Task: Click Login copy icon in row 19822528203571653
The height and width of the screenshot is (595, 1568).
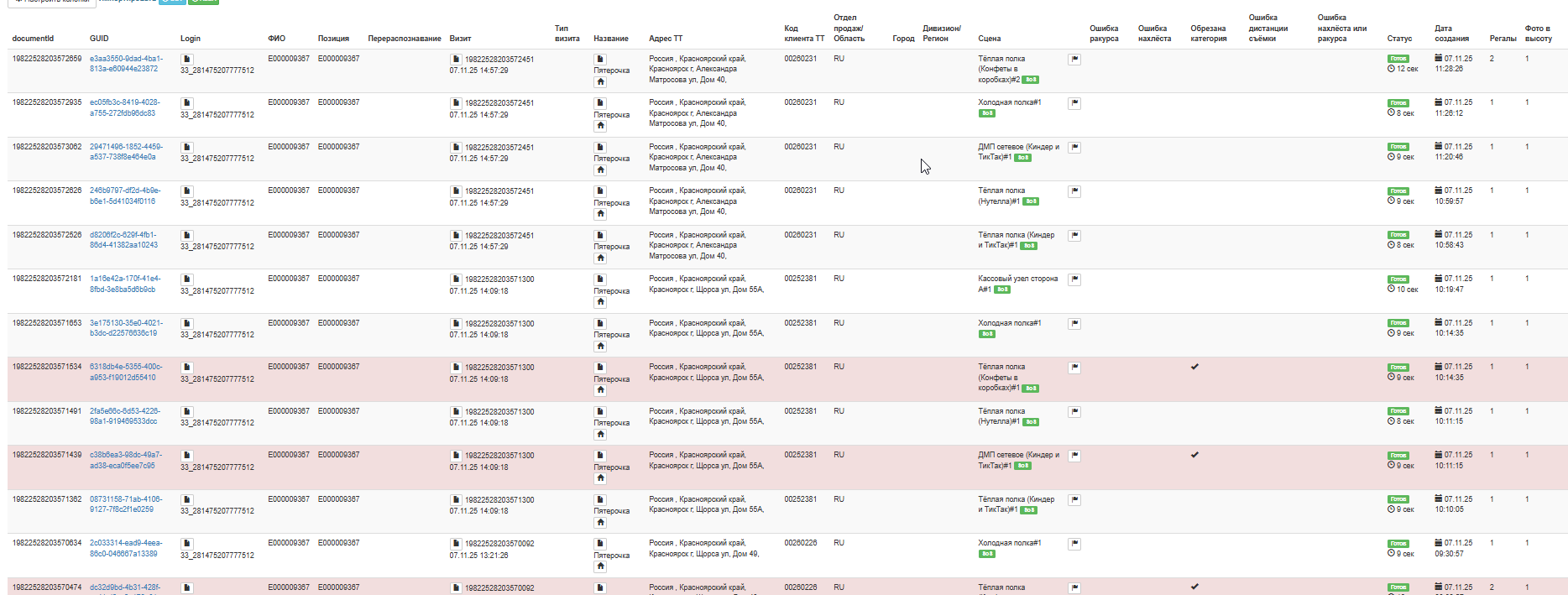Action: [x=187, y=324]
